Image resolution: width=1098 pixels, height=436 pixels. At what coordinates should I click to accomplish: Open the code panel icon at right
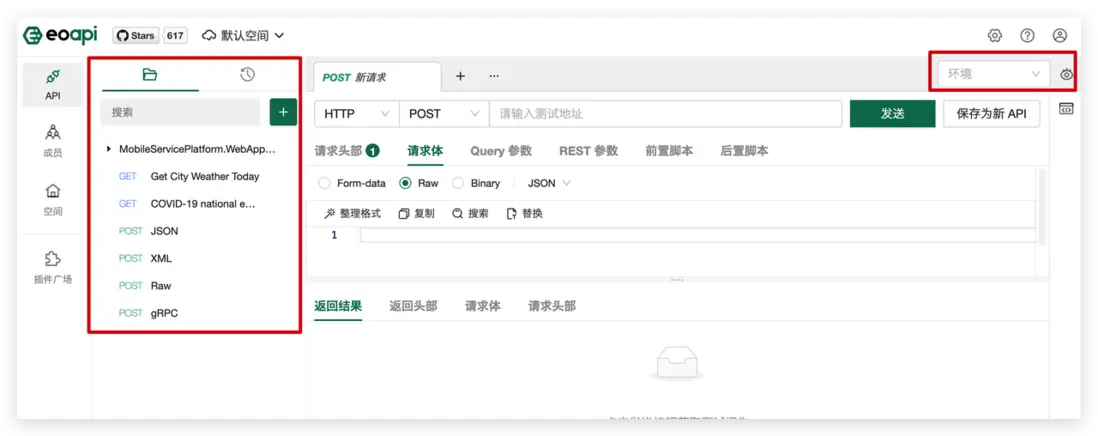pos(1066,108)
